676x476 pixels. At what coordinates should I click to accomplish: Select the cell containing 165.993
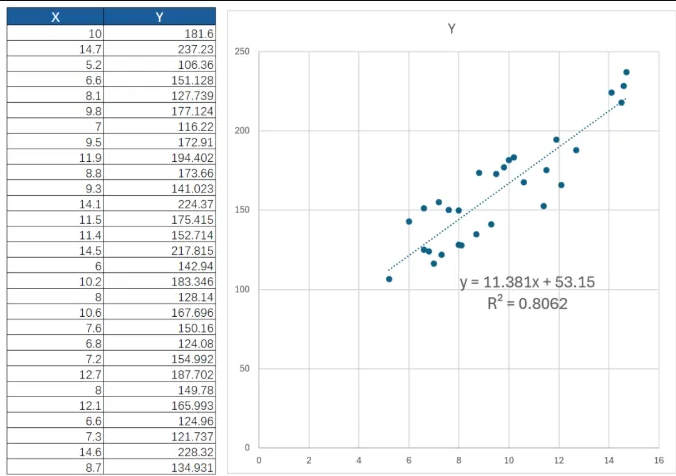tap(160, 405)
